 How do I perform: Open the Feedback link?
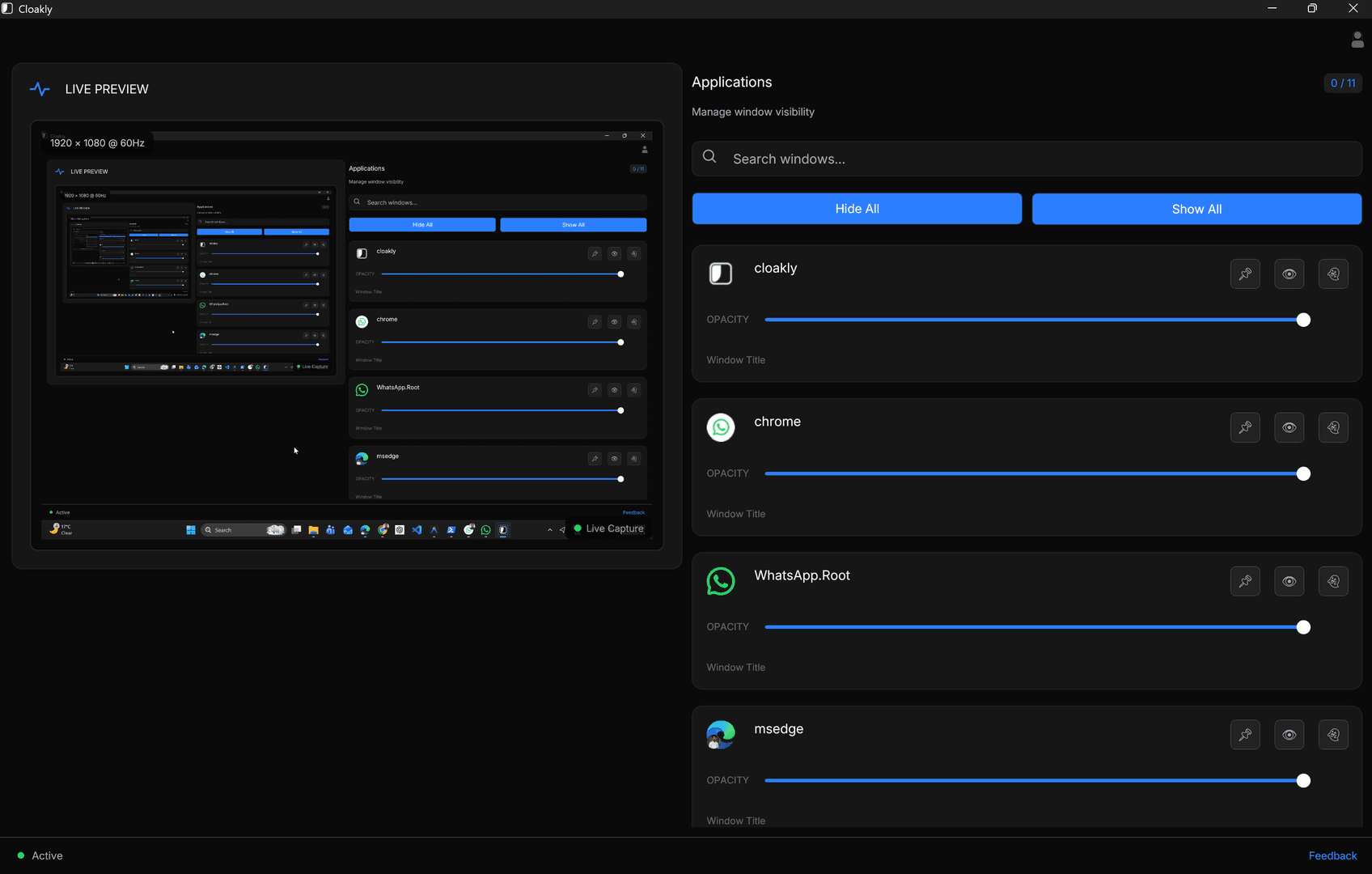[x=1332, y=855]
